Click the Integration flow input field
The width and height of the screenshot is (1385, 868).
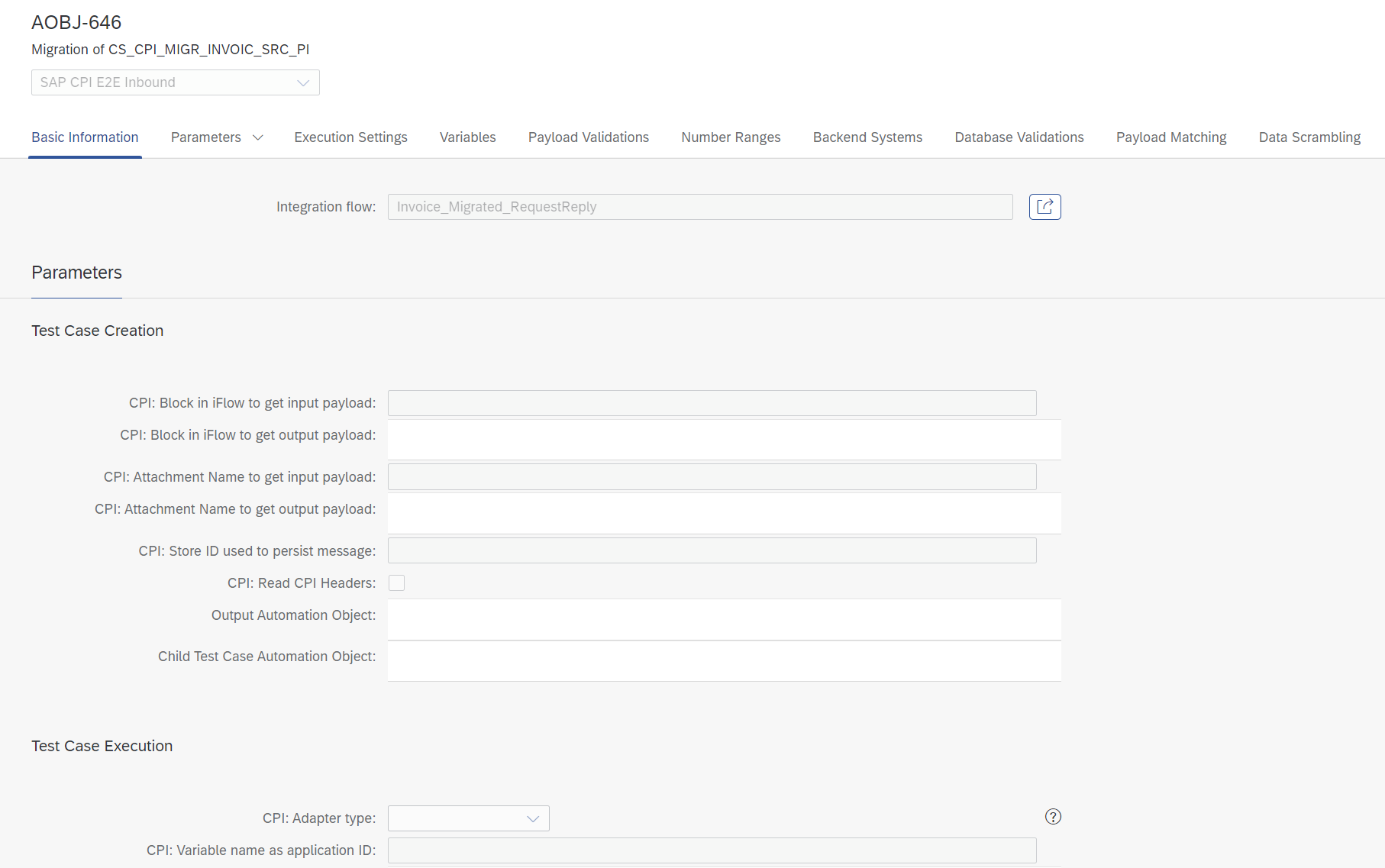coord(699,207)
